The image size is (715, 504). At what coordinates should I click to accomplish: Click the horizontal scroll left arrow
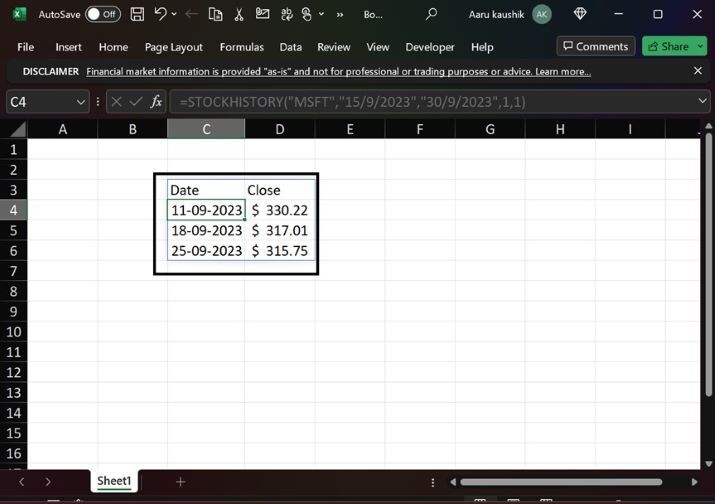coord(453,482)
